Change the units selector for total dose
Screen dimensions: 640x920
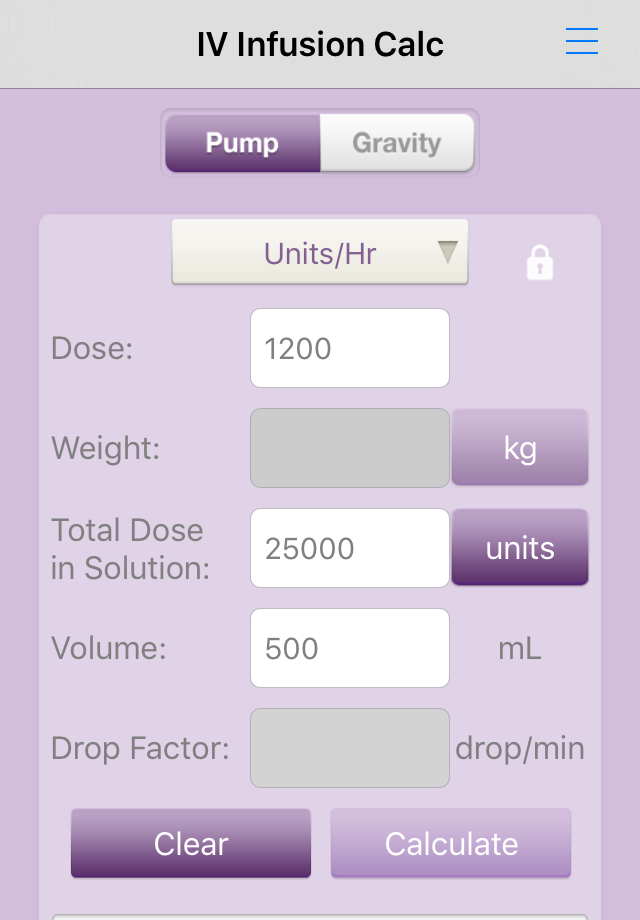coord(520,547)
